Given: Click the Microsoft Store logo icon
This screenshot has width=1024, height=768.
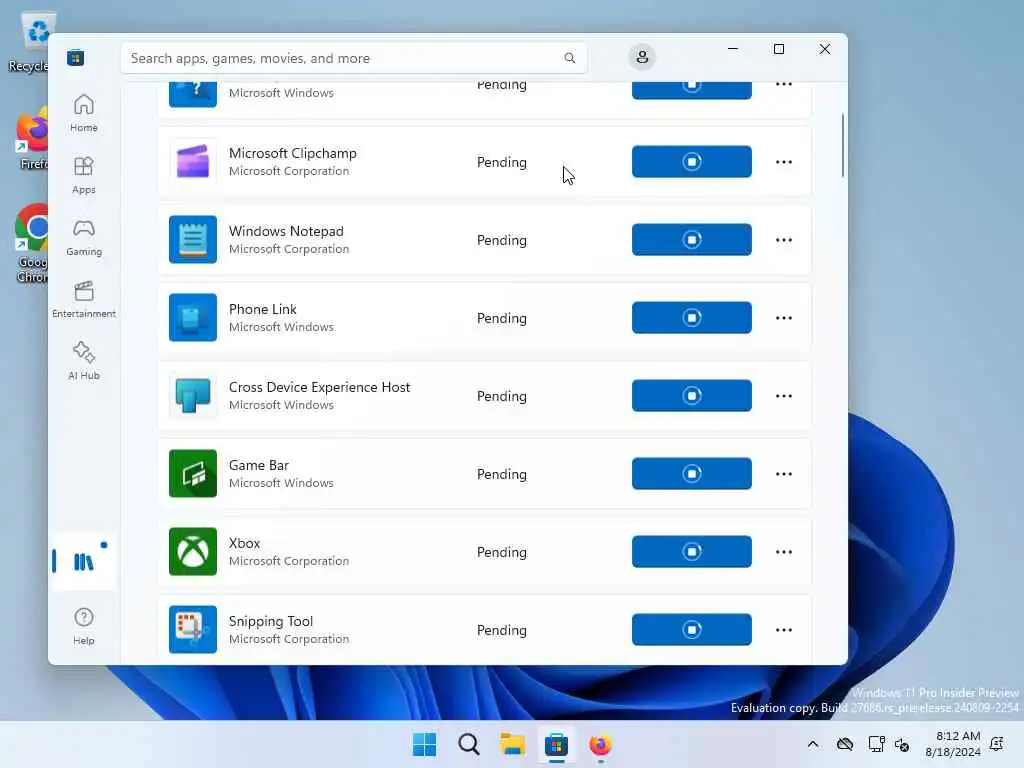Looking at the screenshot, I should [76, 57].
